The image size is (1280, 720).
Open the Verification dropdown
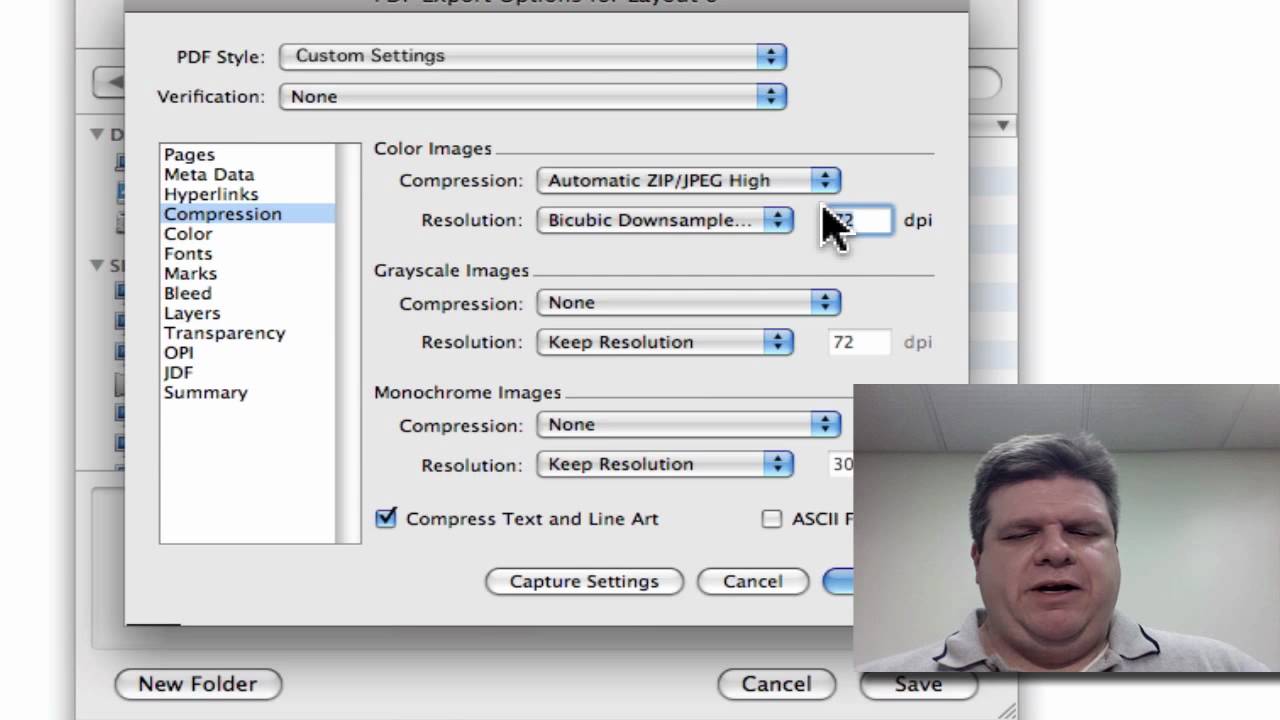[533, 96]
